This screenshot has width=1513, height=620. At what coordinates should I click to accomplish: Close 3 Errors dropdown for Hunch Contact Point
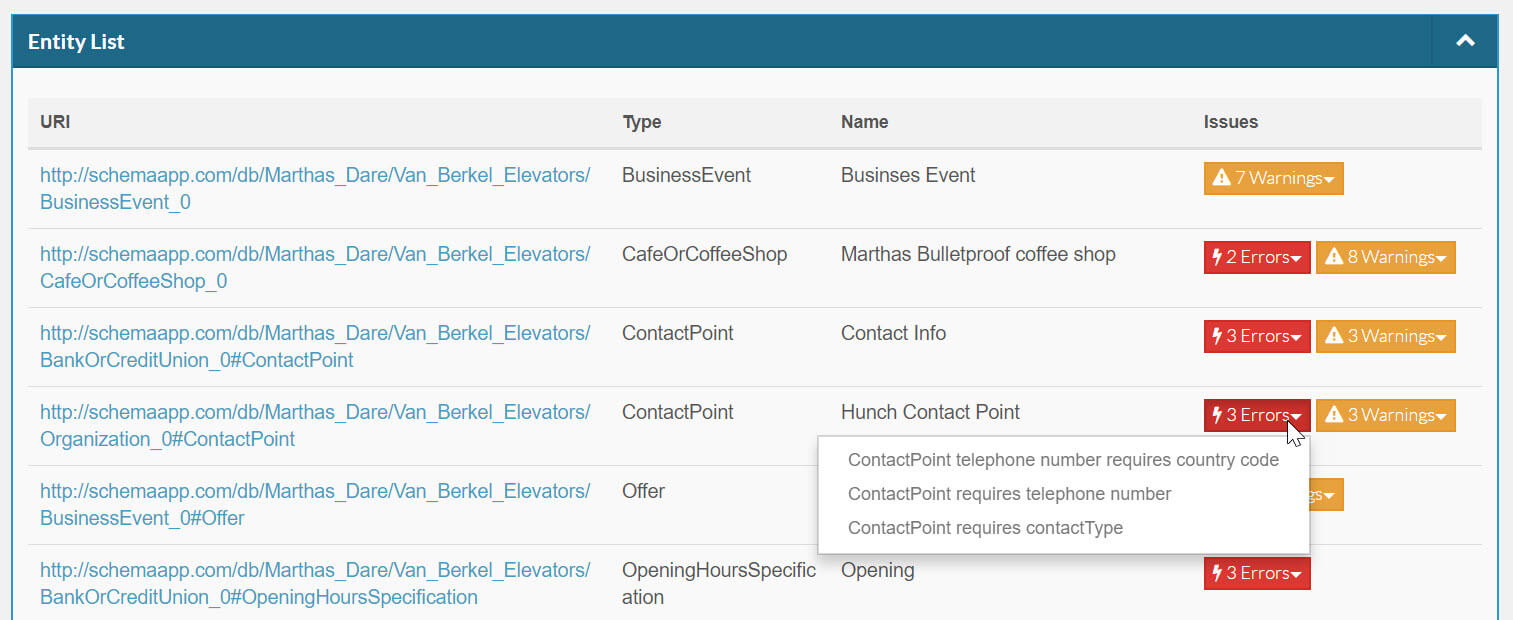pyautogui.click(x=1256, y=415)
